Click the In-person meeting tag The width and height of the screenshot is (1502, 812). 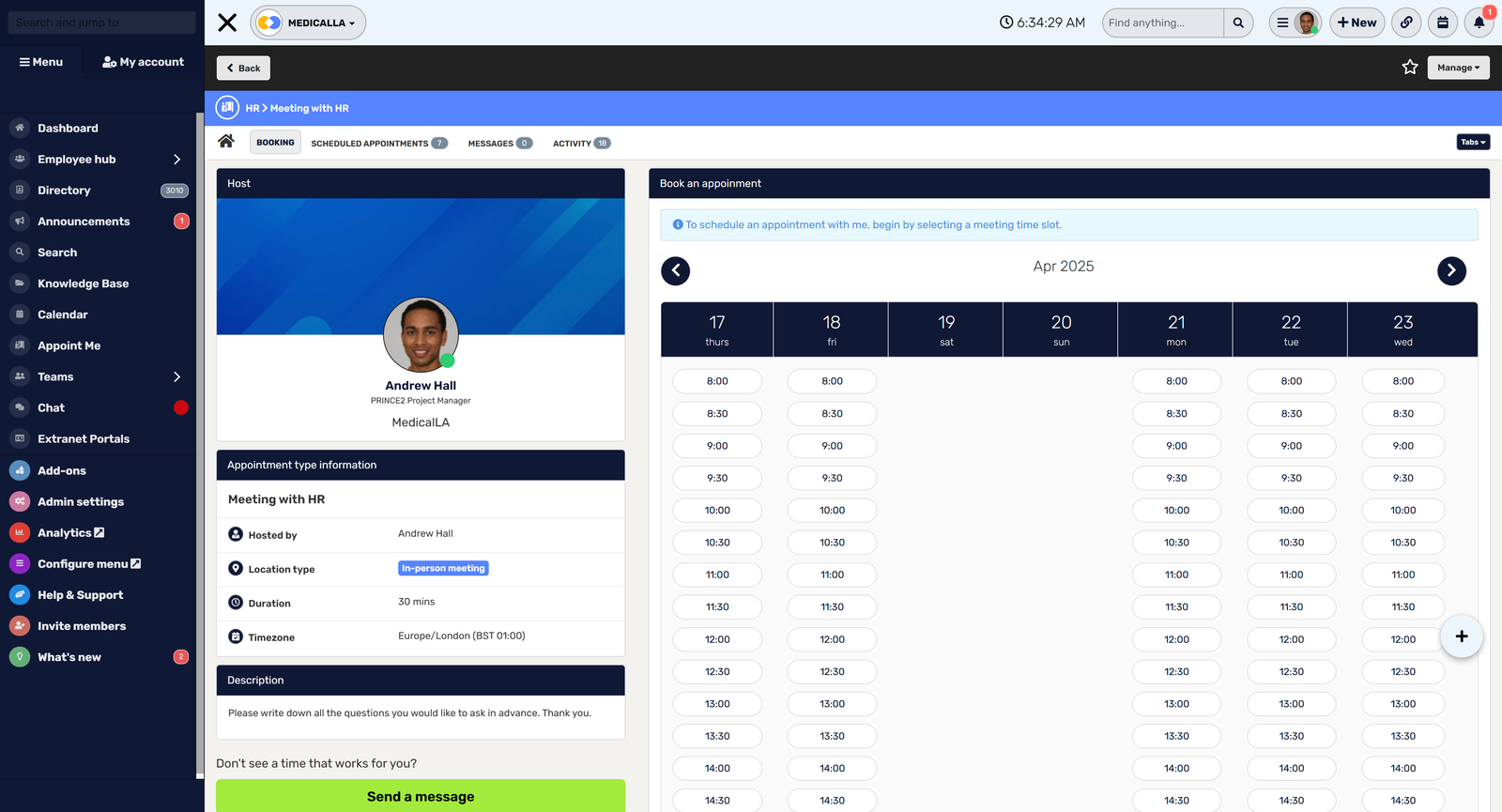(443, 568)
